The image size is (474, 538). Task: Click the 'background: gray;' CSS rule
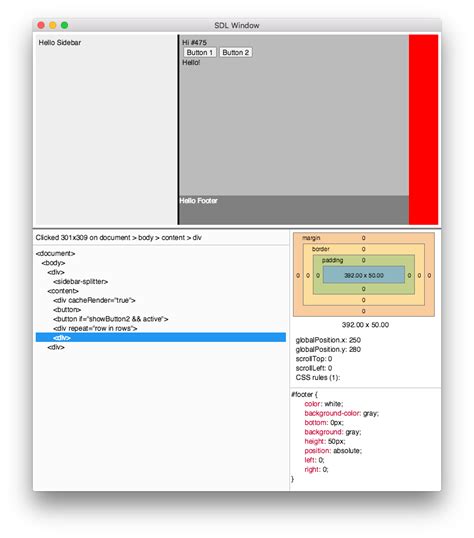coord(333,432)
